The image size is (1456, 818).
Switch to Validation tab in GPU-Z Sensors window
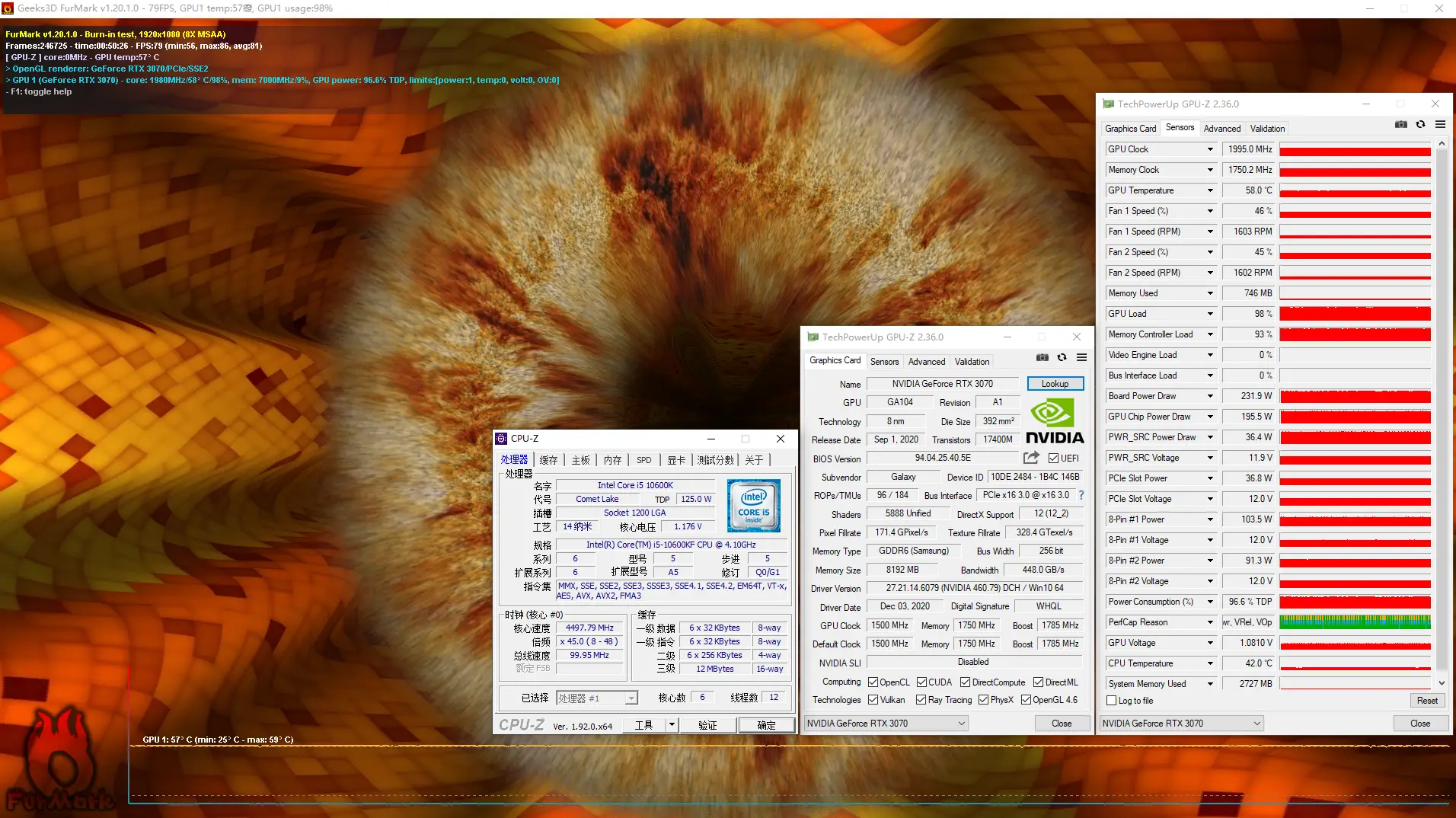click(x=1267, y=129)
